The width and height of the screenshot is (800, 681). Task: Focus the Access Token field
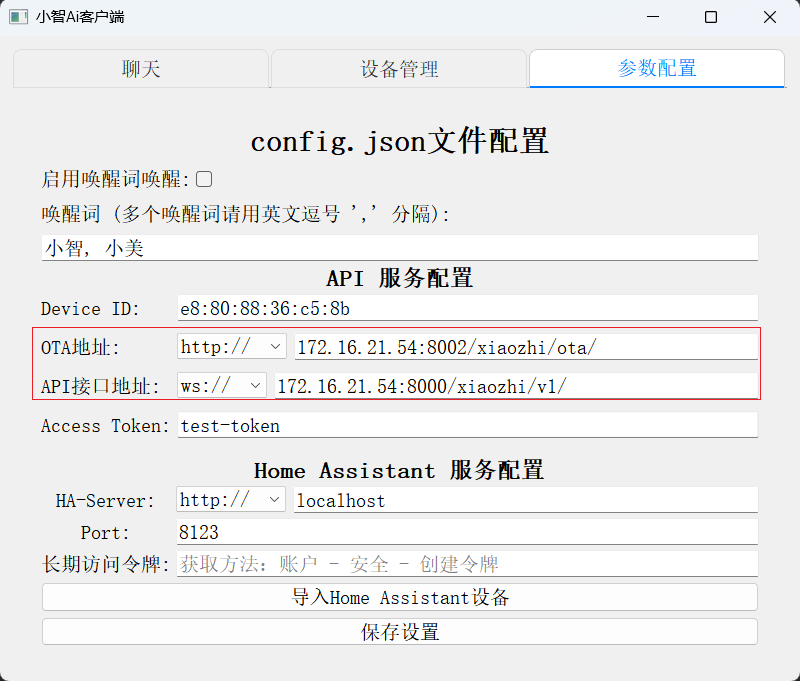pyautogui.click(x=468, y=425)
